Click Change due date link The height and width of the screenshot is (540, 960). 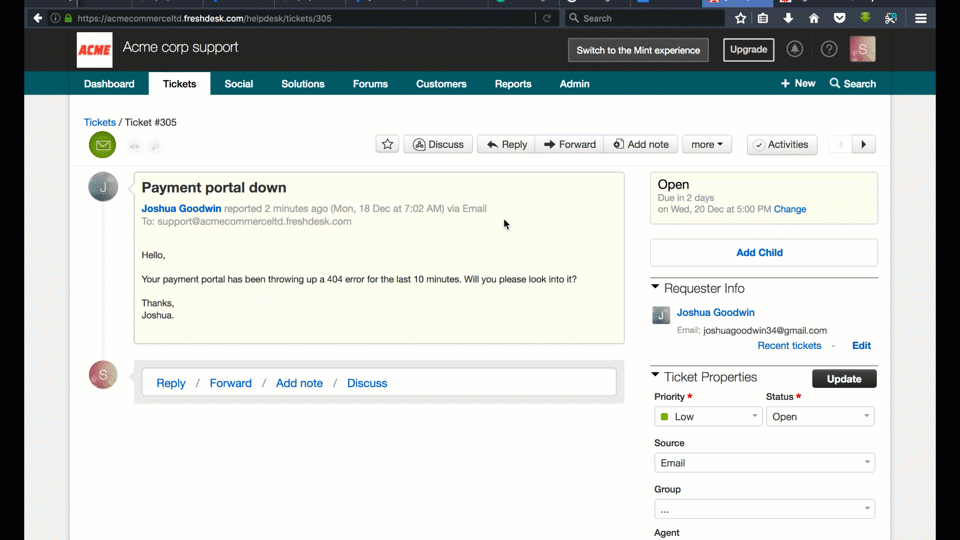point(790,209)
